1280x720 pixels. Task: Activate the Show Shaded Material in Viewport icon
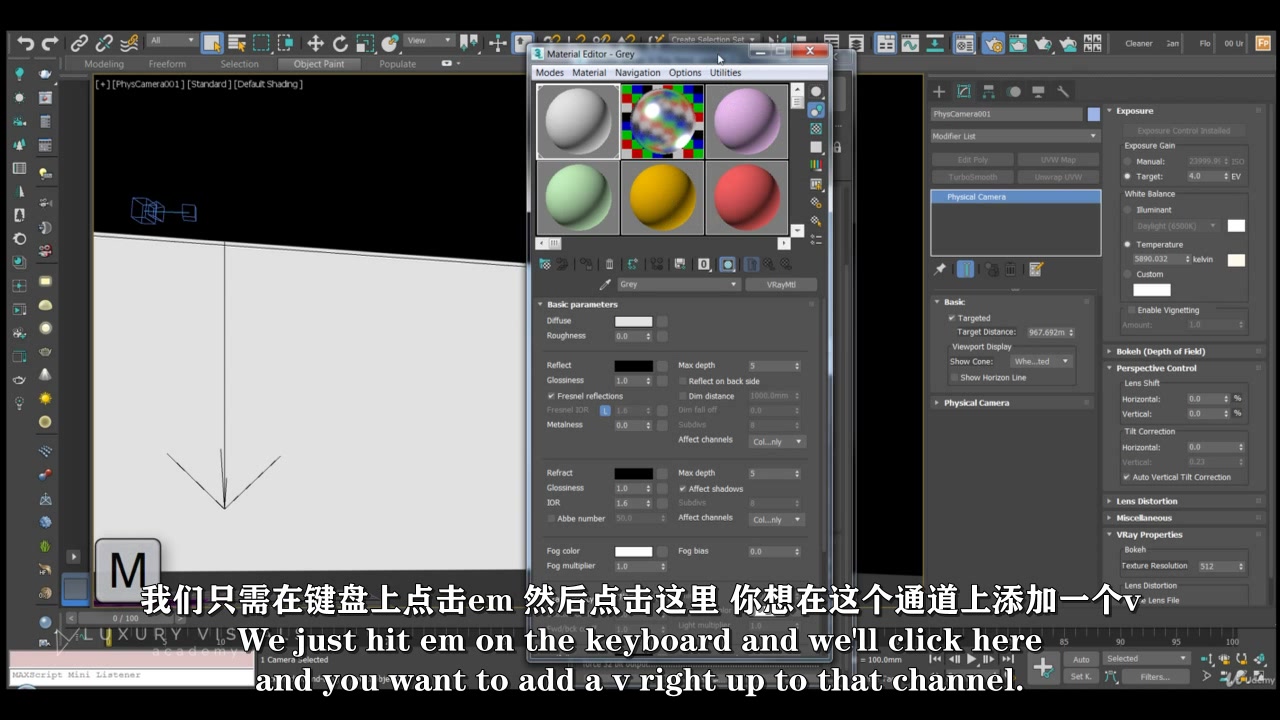click(725, 263)
